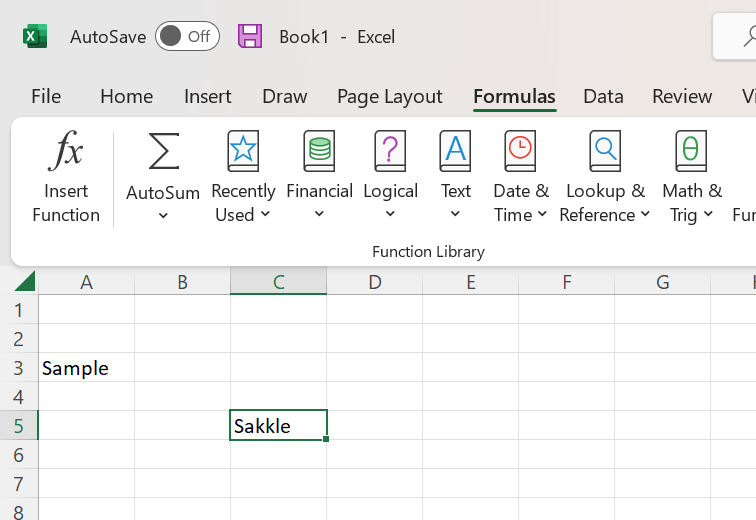Screen dimensions: 756x520
Task: Select column B header
Action: (x=182, y=282)
